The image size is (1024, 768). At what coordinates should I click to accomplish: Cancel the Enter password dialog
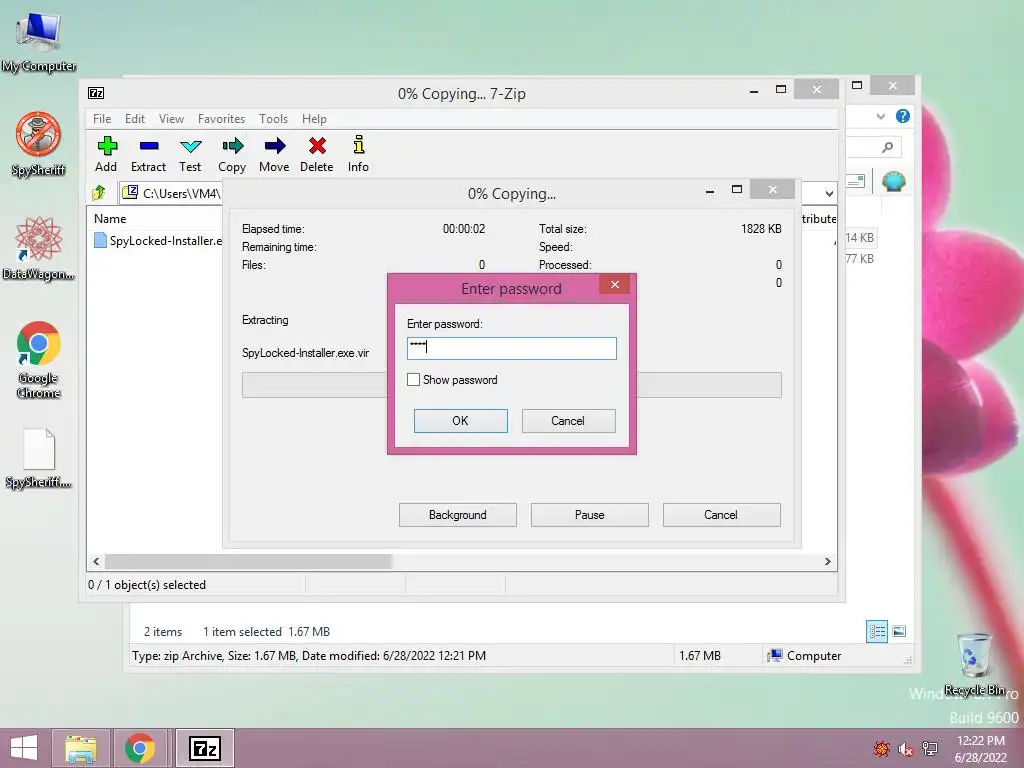coord(568,421)
